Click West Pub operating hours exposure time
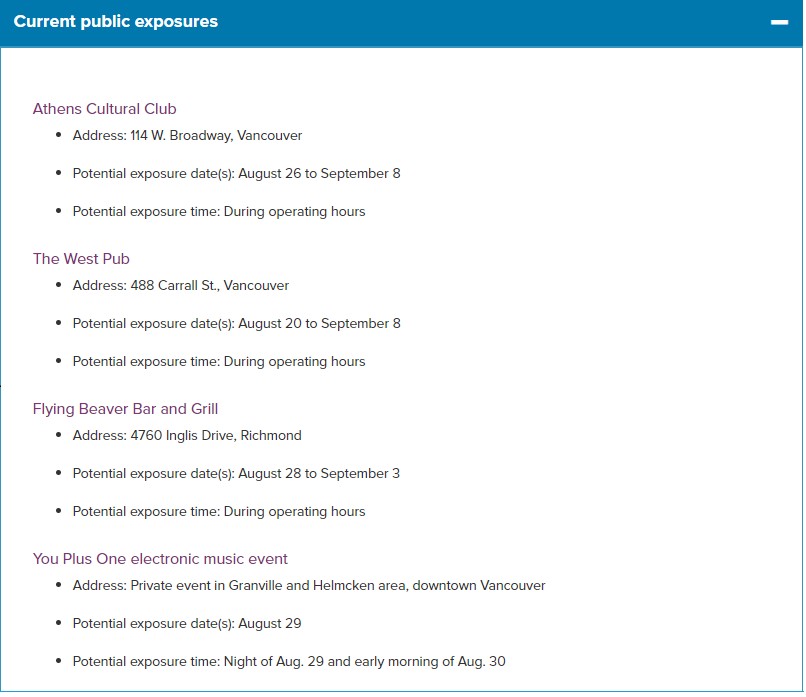The height and width of the screenshot is (697, 806). (x=219, y=362)
